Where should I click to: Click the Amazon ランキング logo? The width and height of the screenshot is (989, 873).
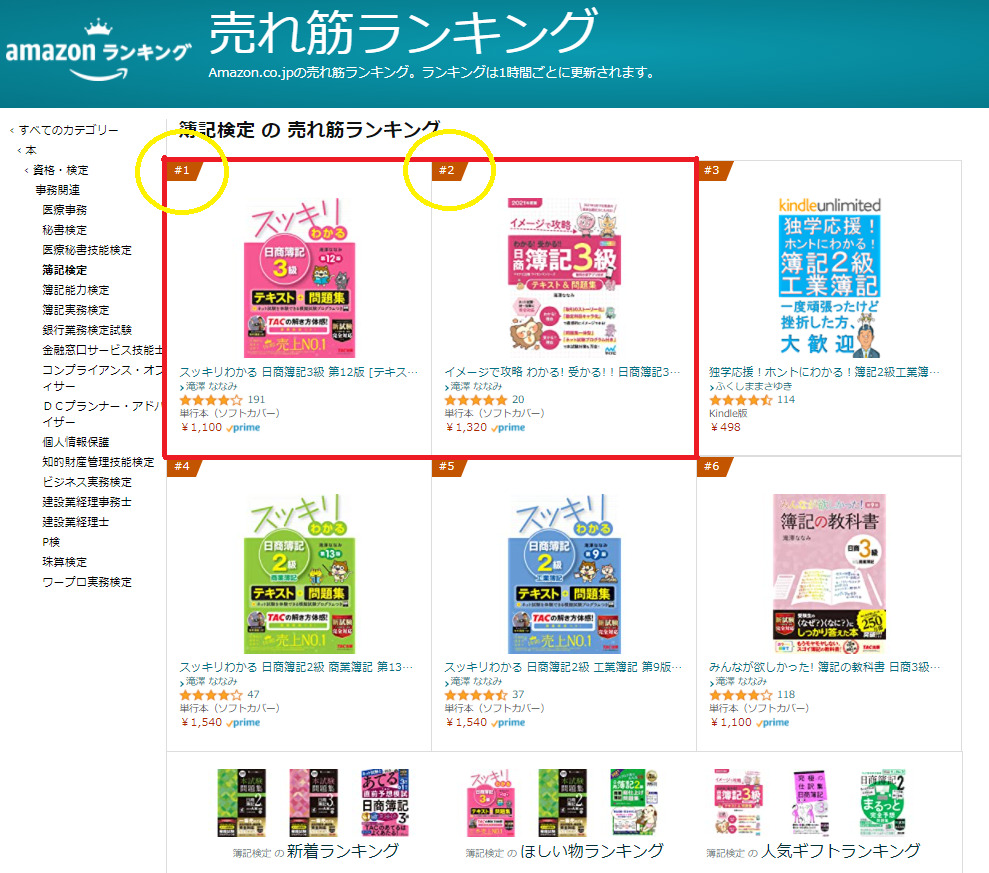[98, 52]
